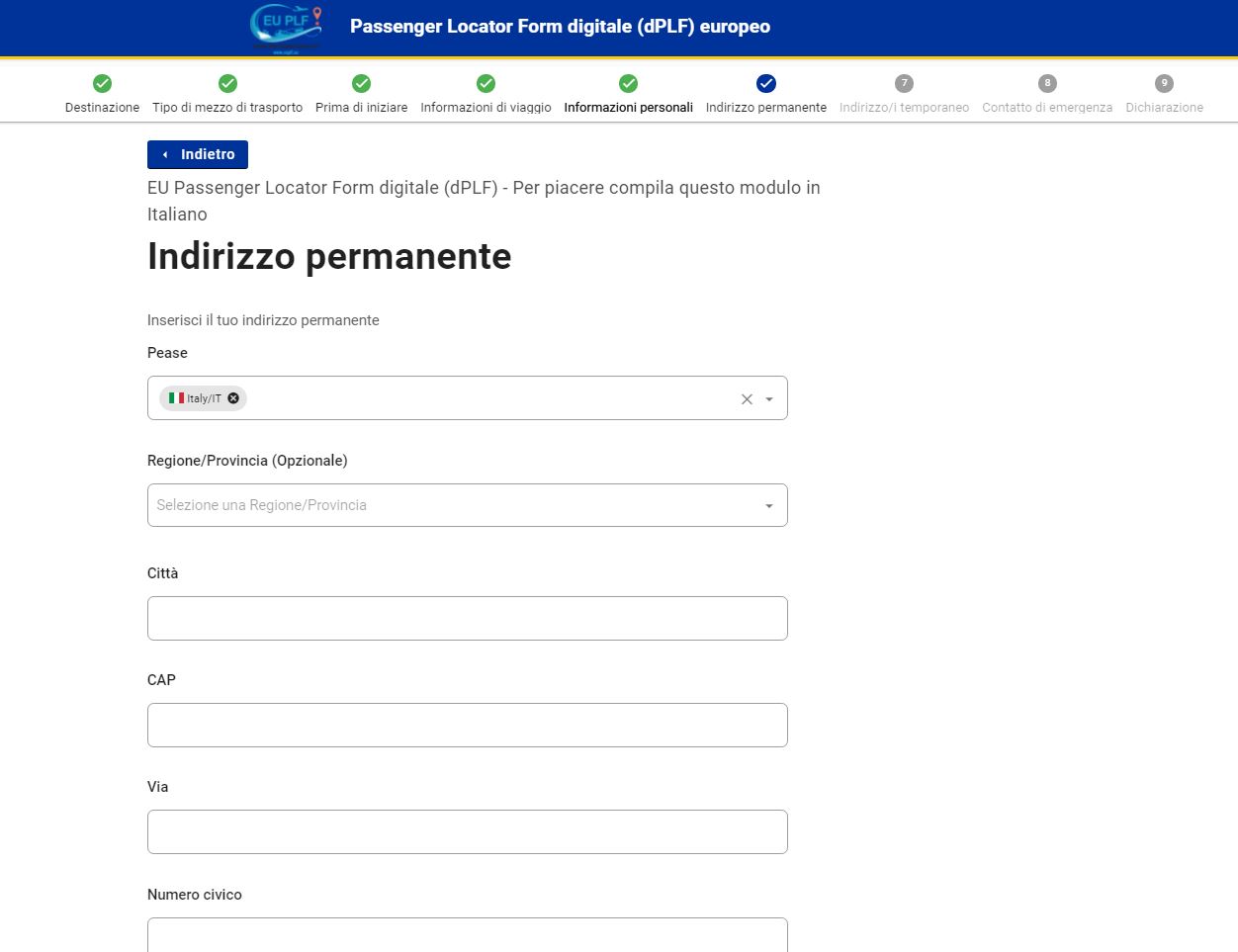Open the Contatto di emergenza step label

click(x=1047, y=107)
